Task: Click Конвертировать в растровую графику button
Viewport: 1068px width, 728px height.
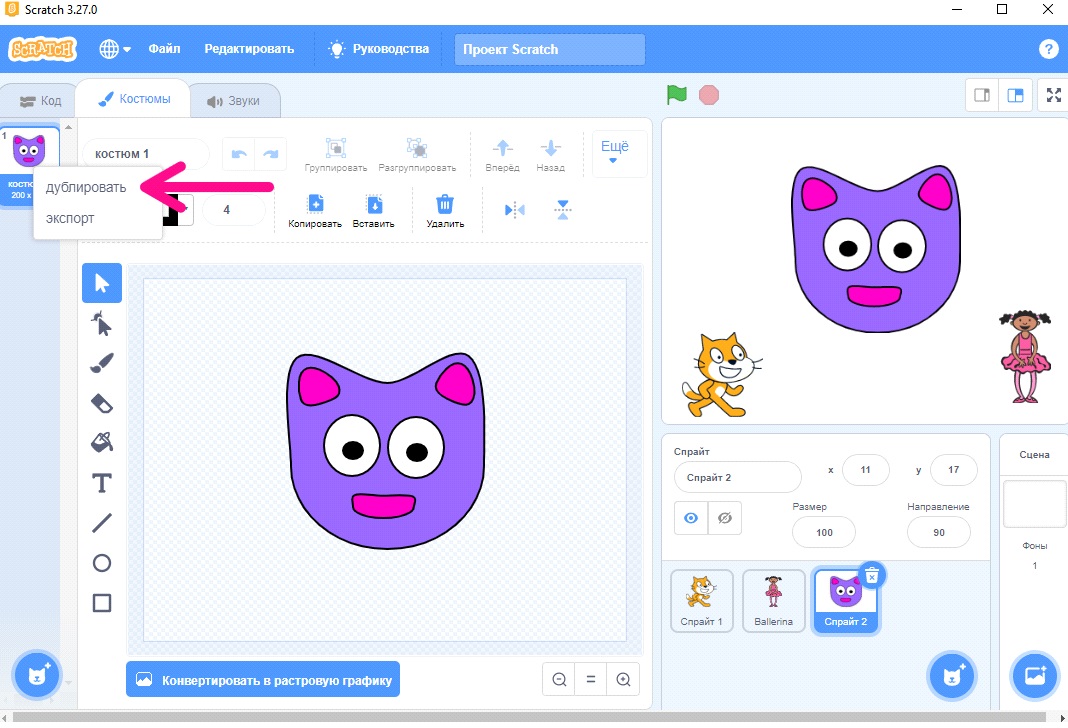Action: click(263, 679)
